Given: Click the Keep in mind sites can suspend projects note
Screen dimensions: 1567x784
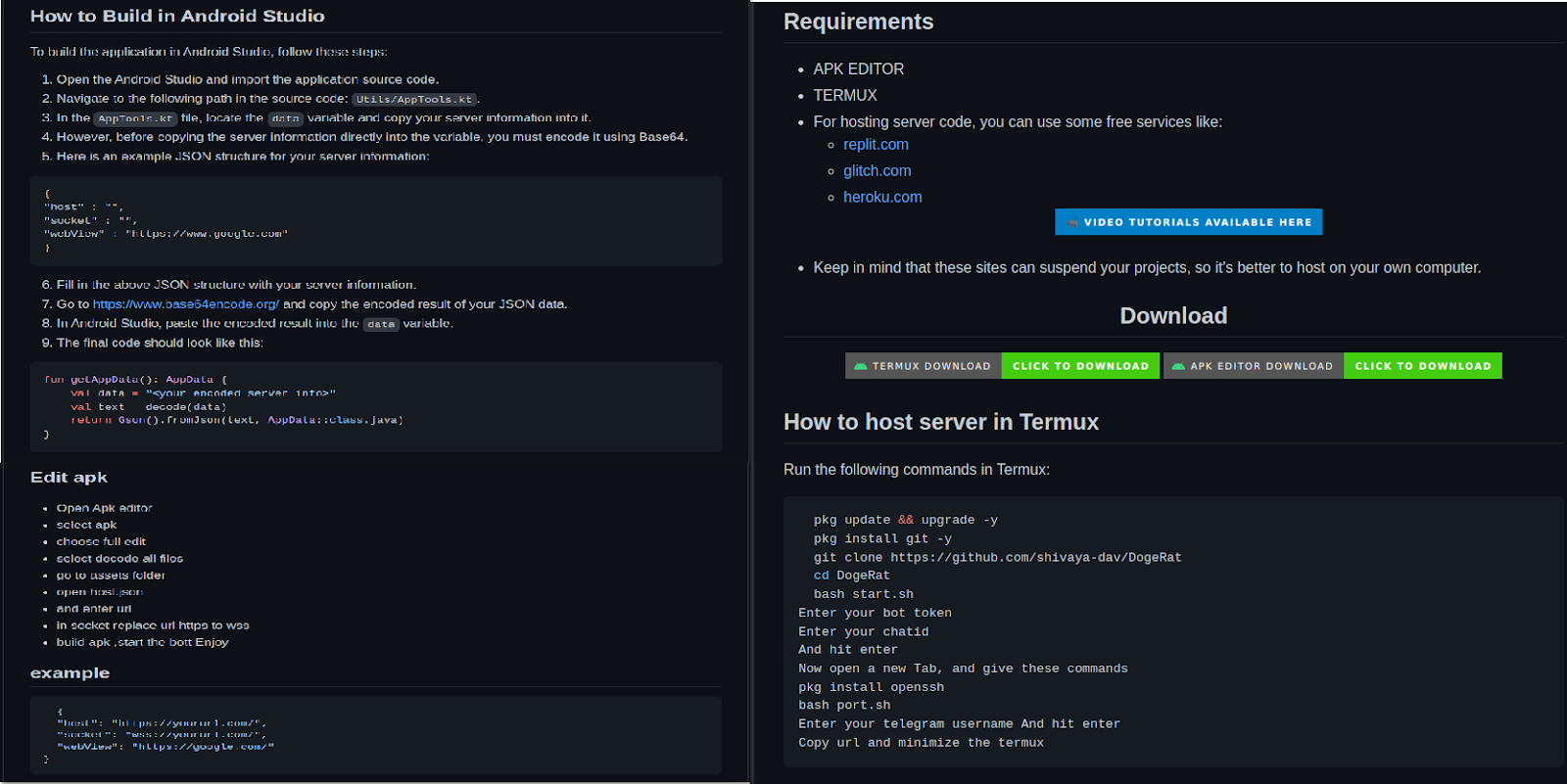Looking at the screenshot, I should [x=1147, y=267].
